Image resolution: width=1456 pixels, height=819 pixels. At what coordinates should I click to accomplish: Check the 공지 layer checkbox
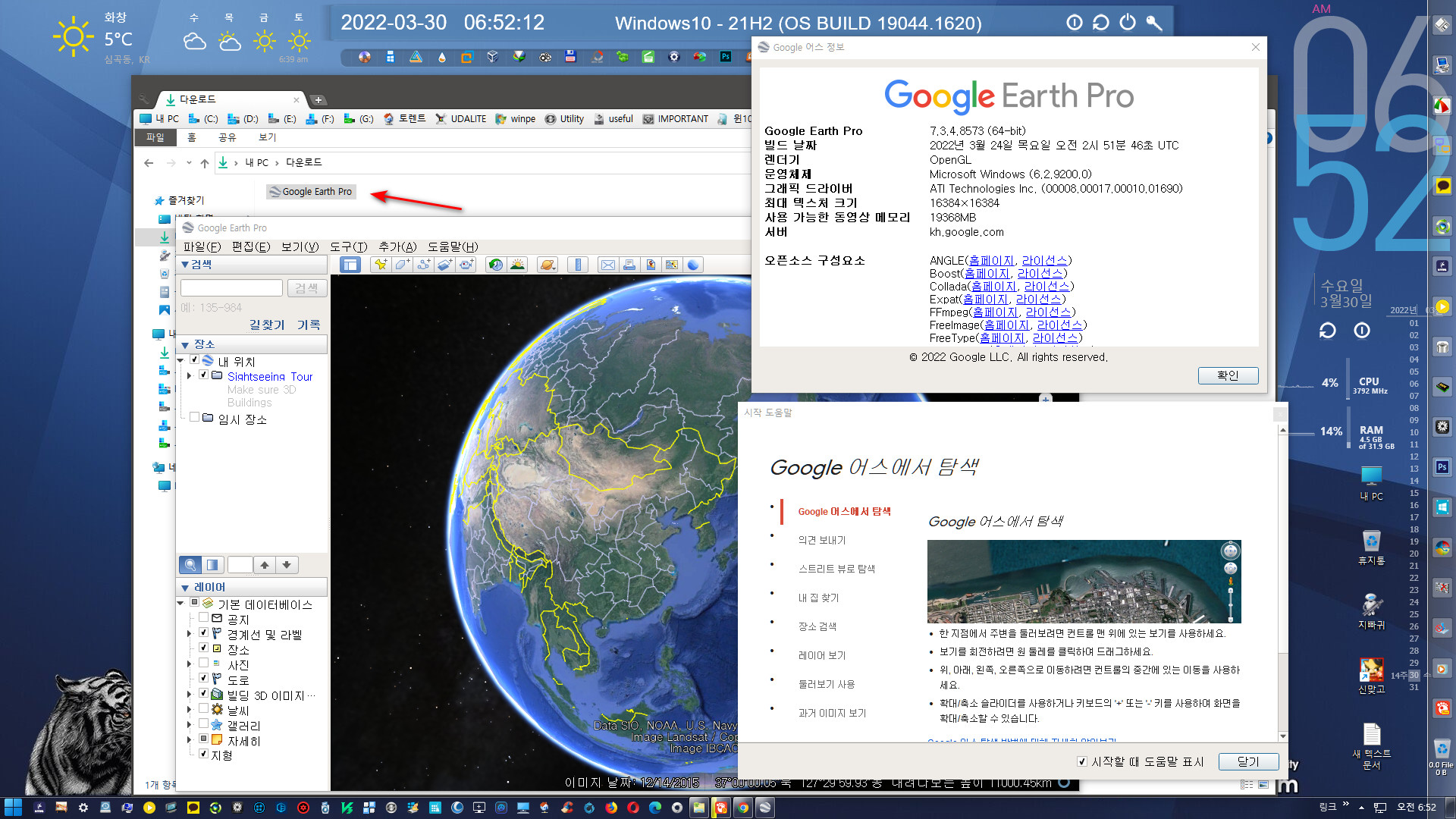[x=203, y=617]
